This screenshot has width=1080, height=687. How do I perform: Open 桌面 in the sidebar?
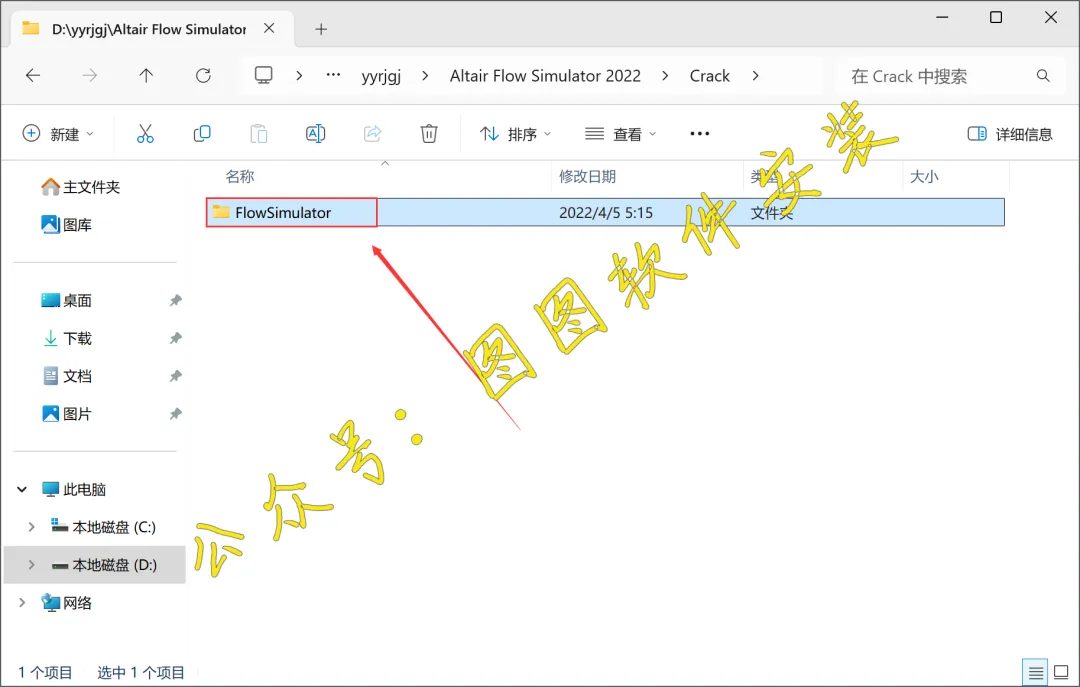[67, 300]
